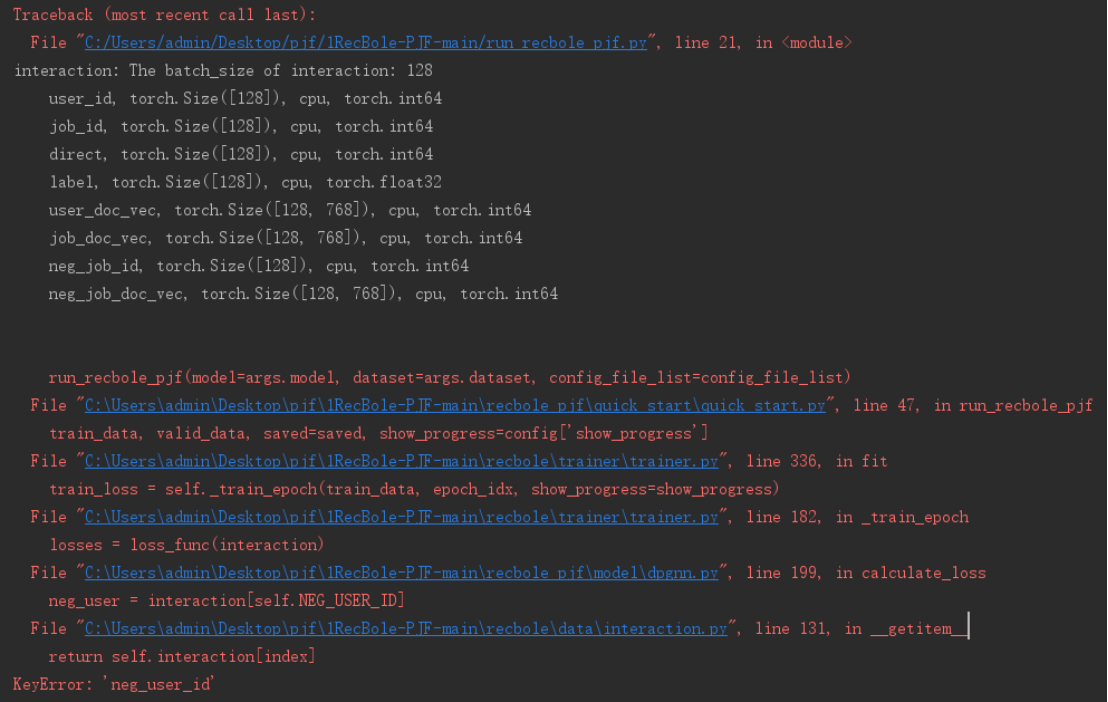The image size is (1108, 702).
Task: Click the 'label, torch.Size([128])' float32 line
Action: 245,182
